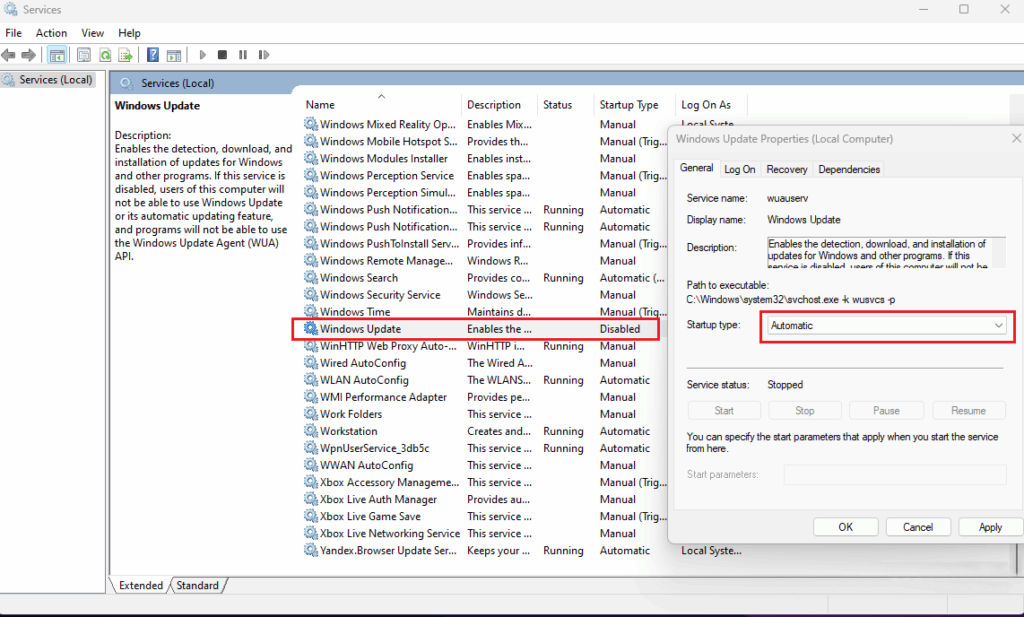Screen dimensions: 1024x617
Task: Click the Restart Service toolbar icon
Action: click(x=264, y=55)
